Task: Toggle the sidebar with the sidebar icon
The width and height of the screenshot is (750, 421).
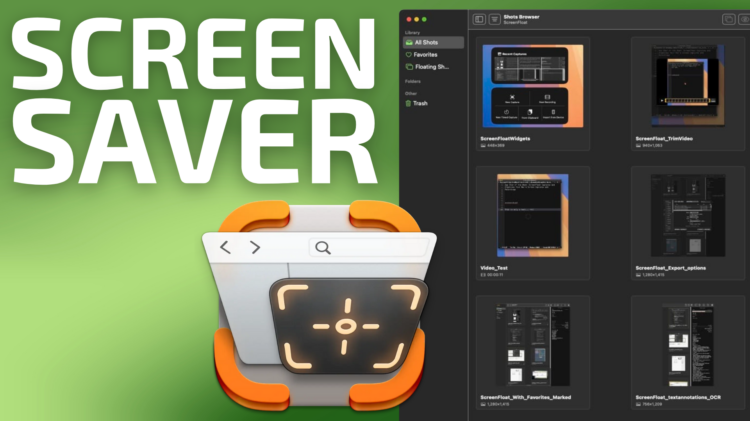Action: coord(479,19)
